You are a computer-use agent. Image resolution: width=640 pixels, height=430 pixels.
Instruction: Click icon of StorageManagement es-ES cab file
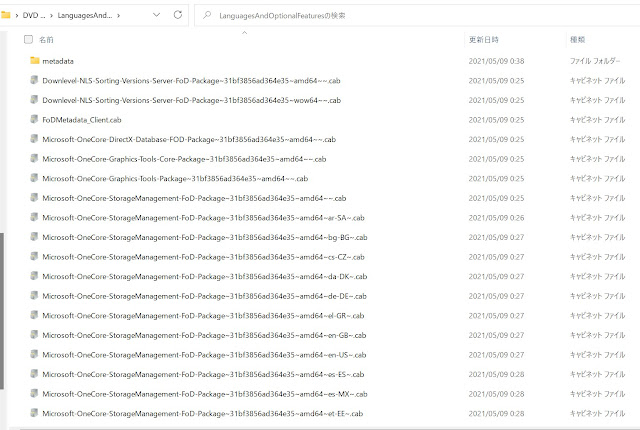(34, 374)
